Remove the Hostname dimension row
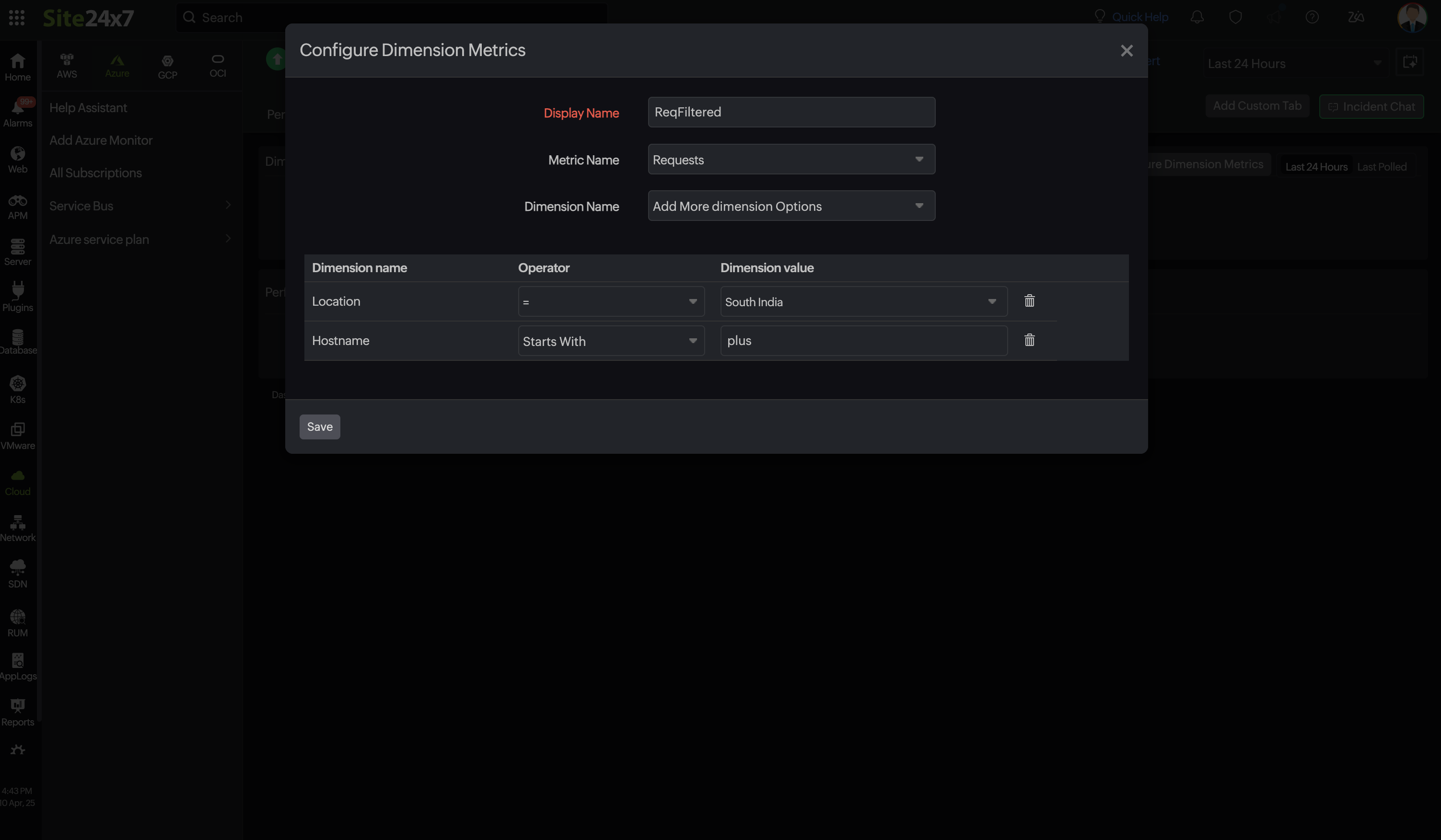Viewport: 1441px width, 840px height. (x=1029, y=340)
